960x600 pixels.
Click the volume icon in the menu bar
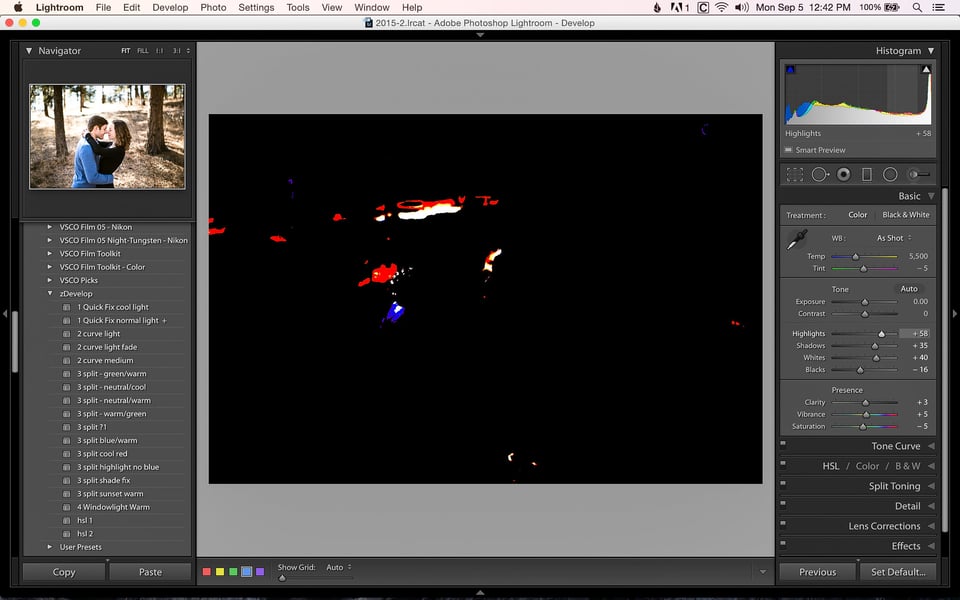point(741,7)
